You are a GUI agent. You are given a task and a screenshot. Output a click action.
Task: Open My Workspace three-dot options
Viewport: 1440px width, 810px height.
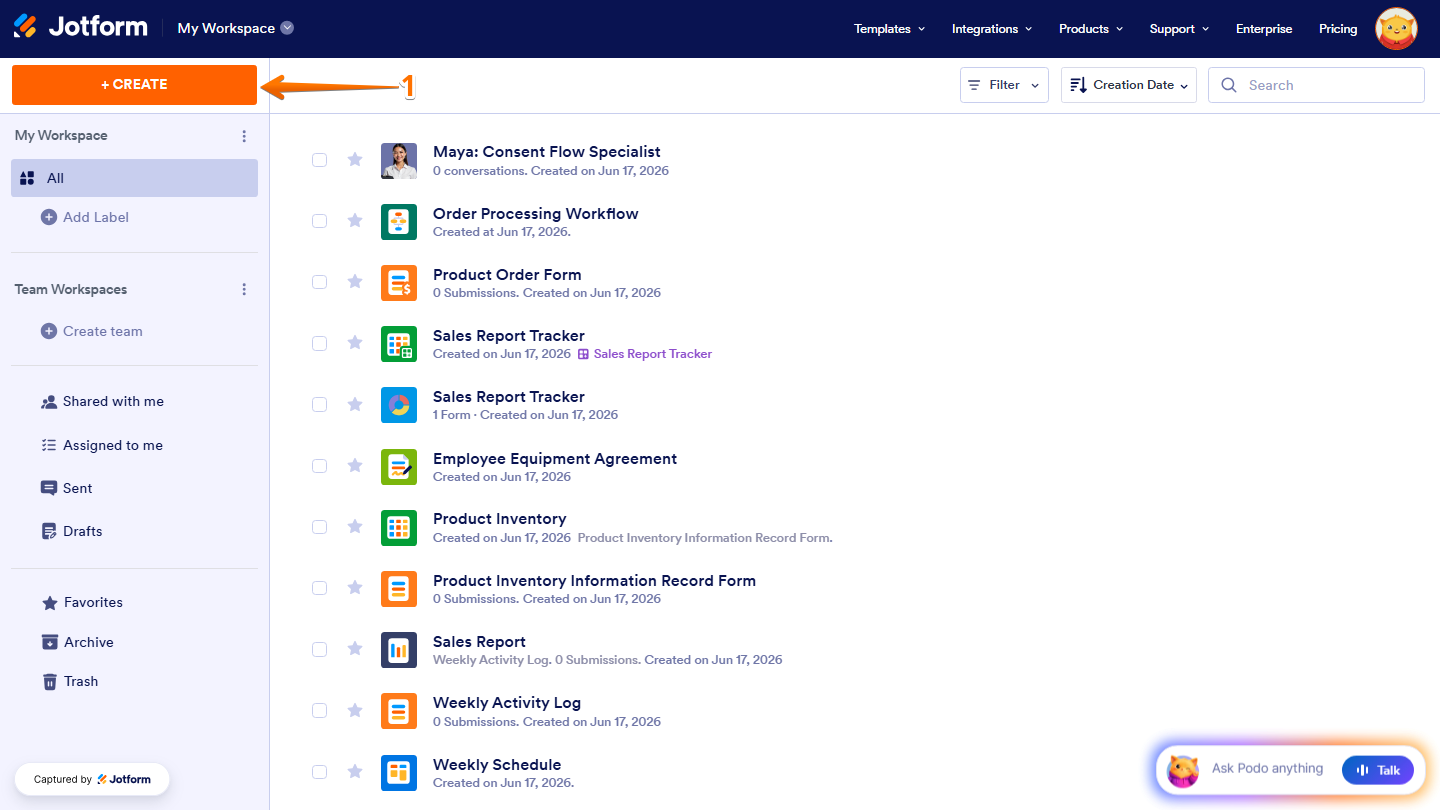click(x=244, y=136)
